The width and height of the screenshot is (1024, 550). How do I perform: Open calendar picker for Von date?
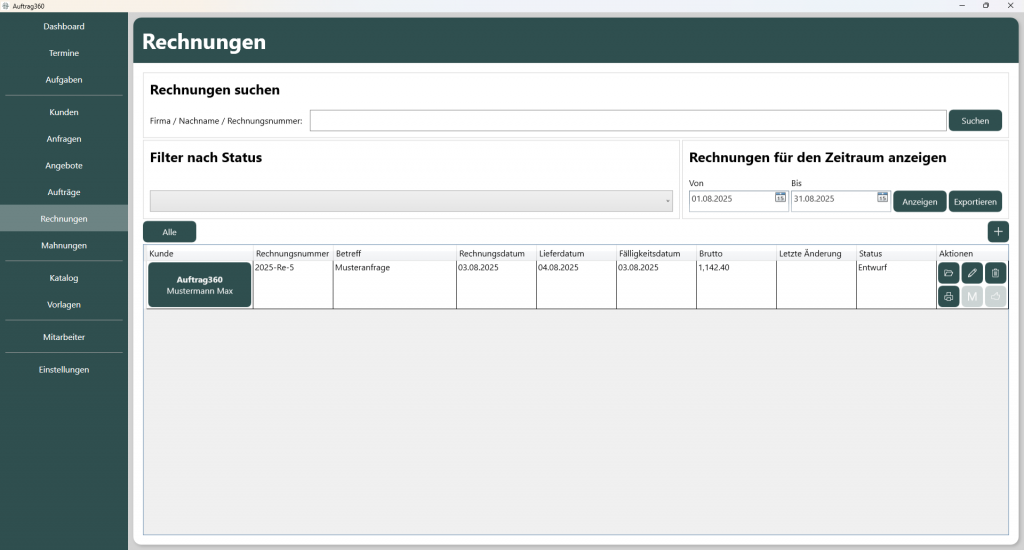[x=780, y=198]
